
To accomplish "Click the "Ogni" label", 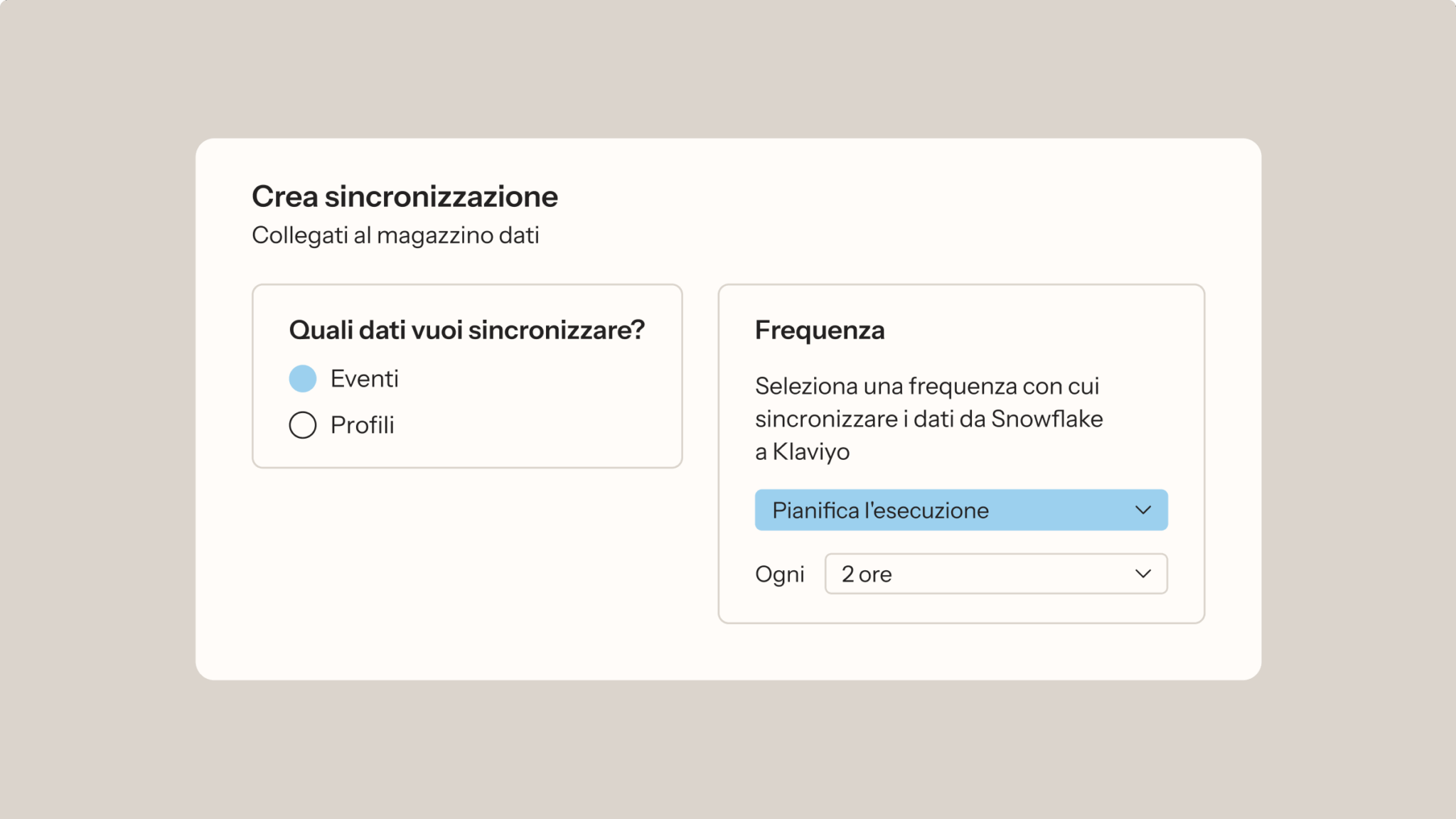I will point(779,574).
